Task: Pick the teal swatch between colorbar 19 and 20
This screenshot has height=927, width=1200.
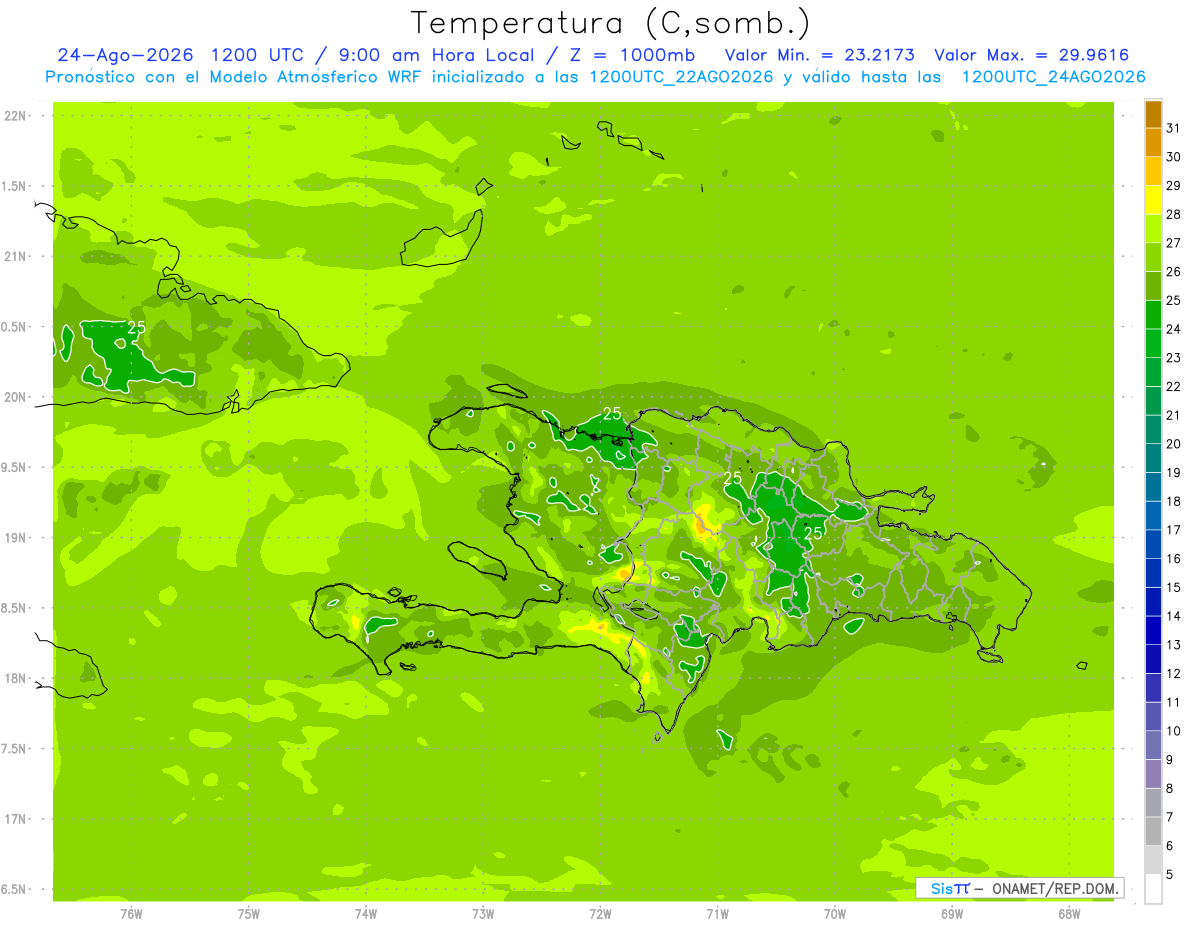Action: coord(1153,458)
